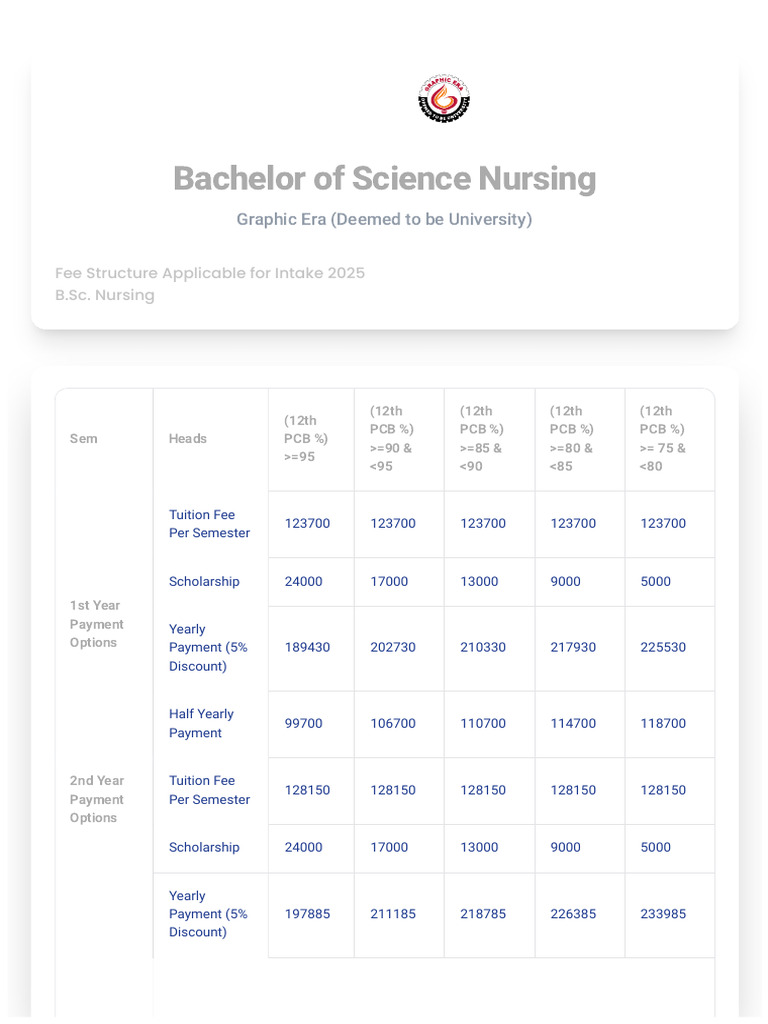768x1024 pixels.
Task: Click the PCB >=75 & <80 column header
Action: 663,439
